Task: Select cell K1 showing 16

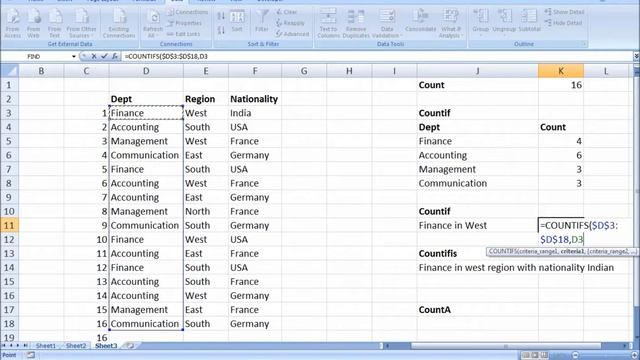Action: point(560,85)
